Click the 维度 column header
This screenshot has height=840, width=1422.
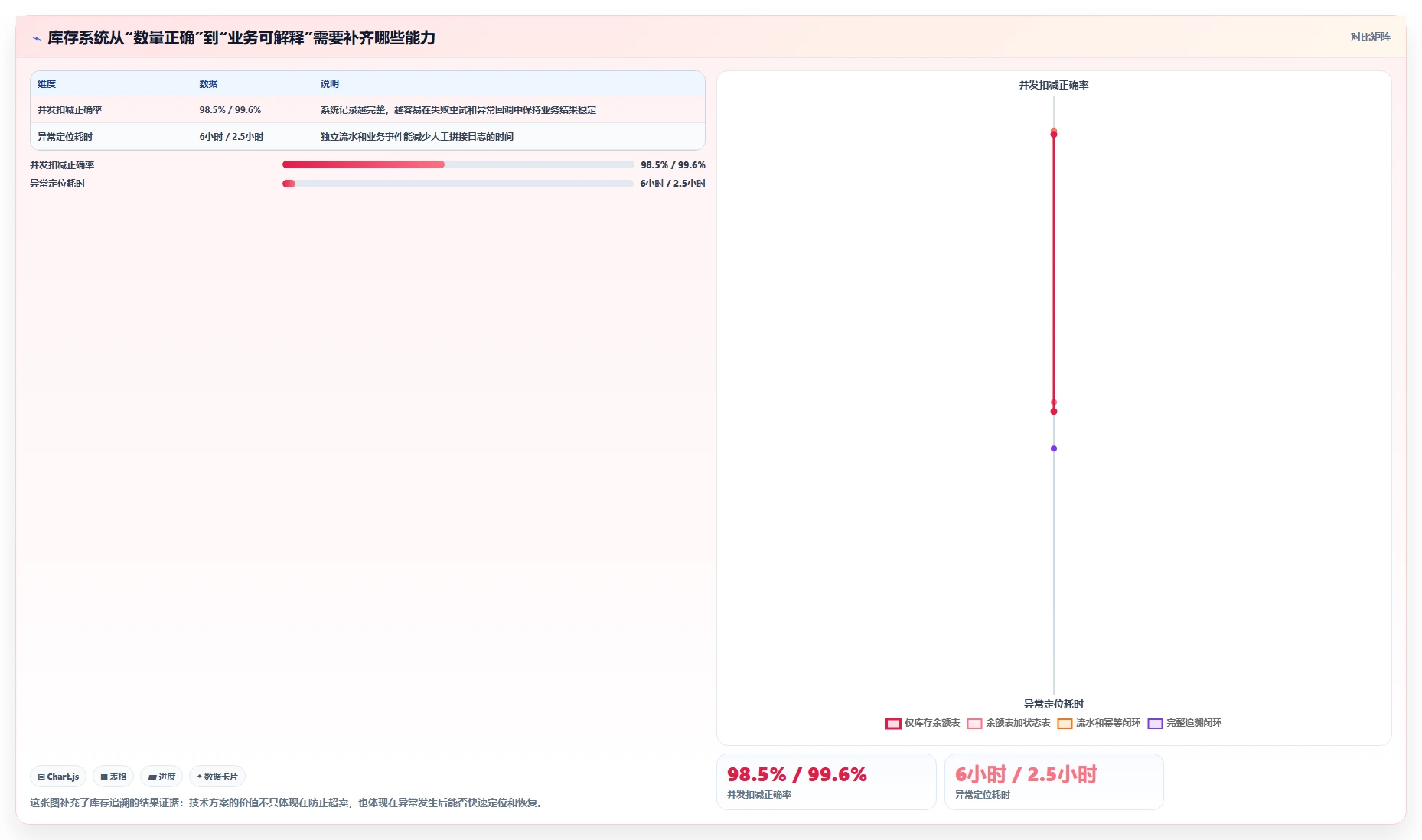pos(47,84)
